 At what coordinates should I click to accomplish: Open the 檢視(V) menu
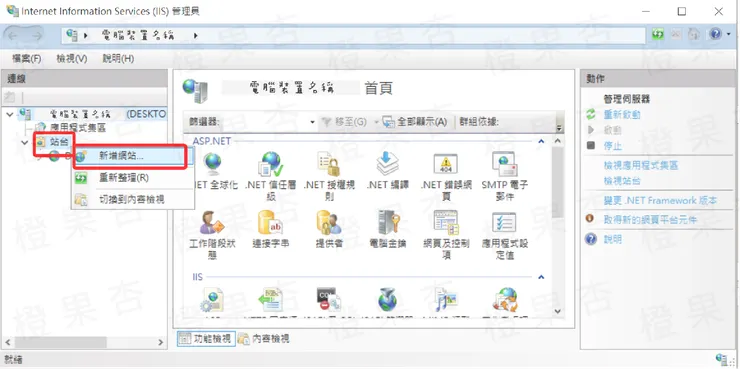point(72,59)
